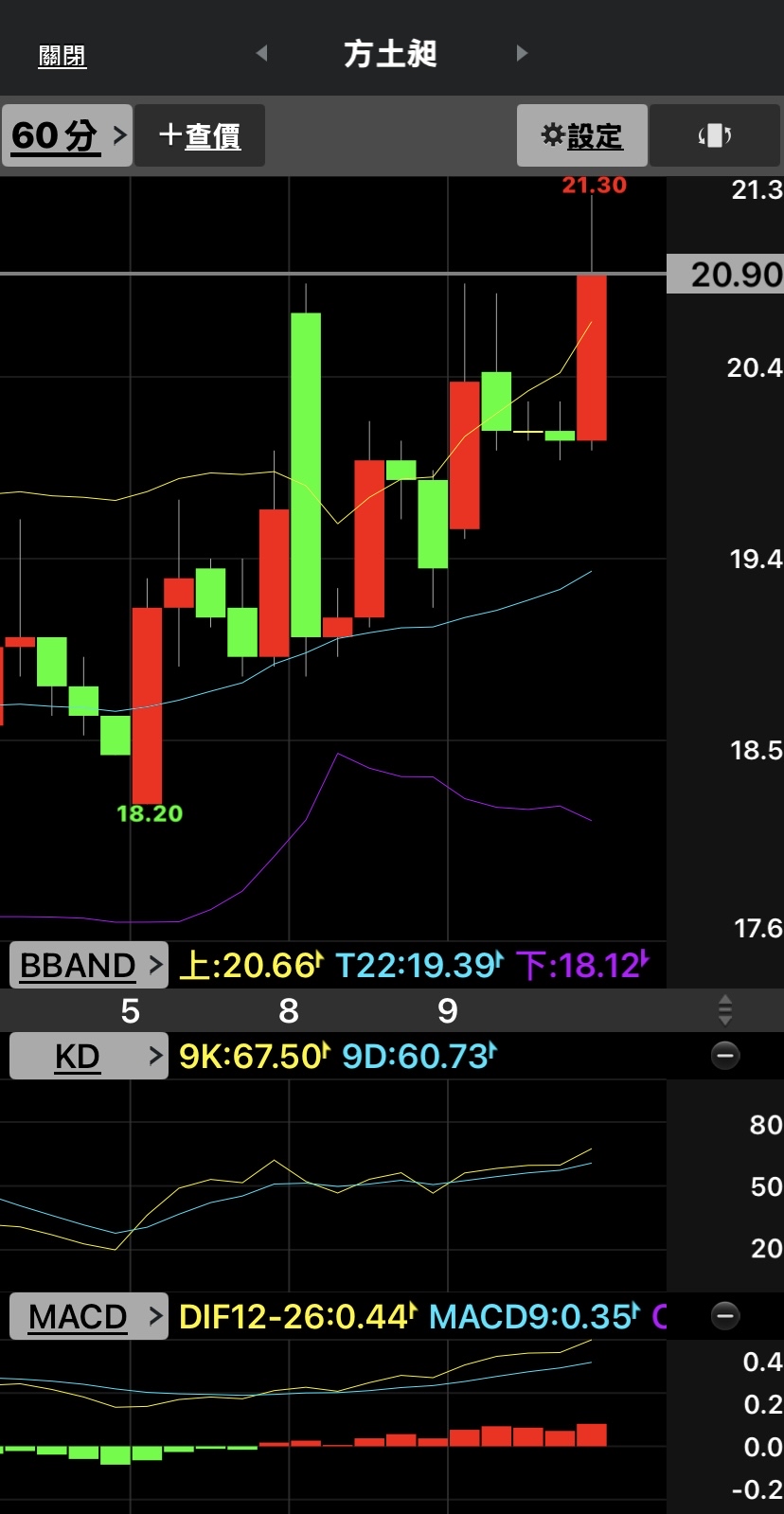Rotate the chart with the rotate-screen icon
Viewport: 784px width, 1514px height.
[715, 135]
